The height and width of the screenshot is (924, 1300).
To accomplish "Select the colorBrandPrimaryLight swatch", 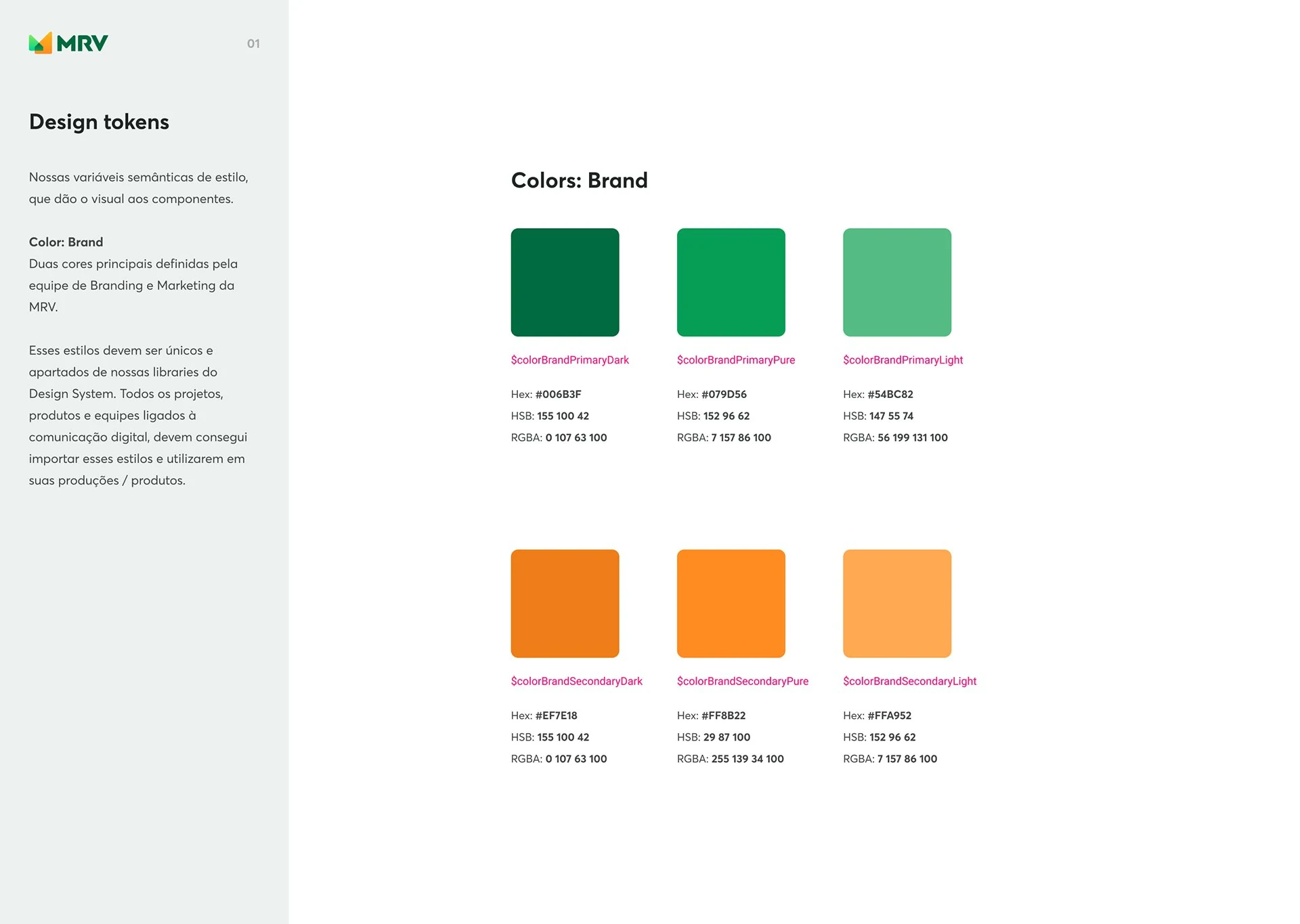I will tap(897, 282).
